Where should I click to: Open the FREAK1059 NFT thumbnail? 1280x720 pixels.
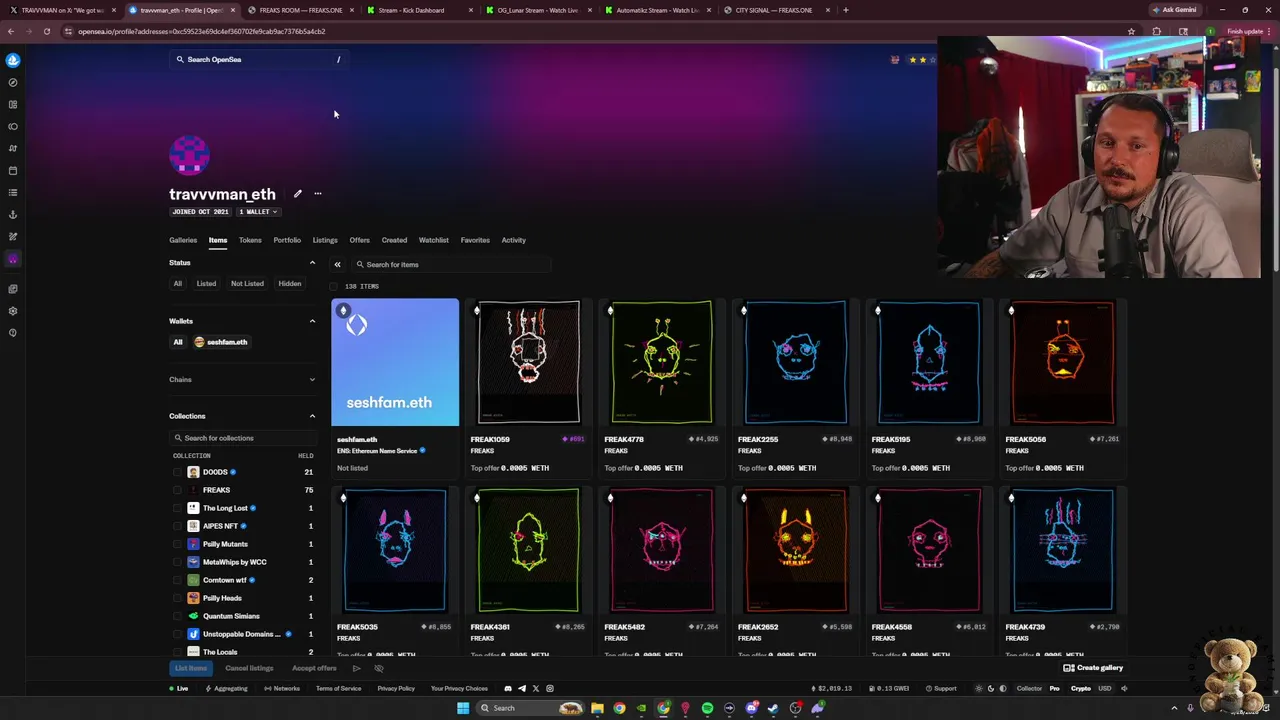click(x=528, y=362)
